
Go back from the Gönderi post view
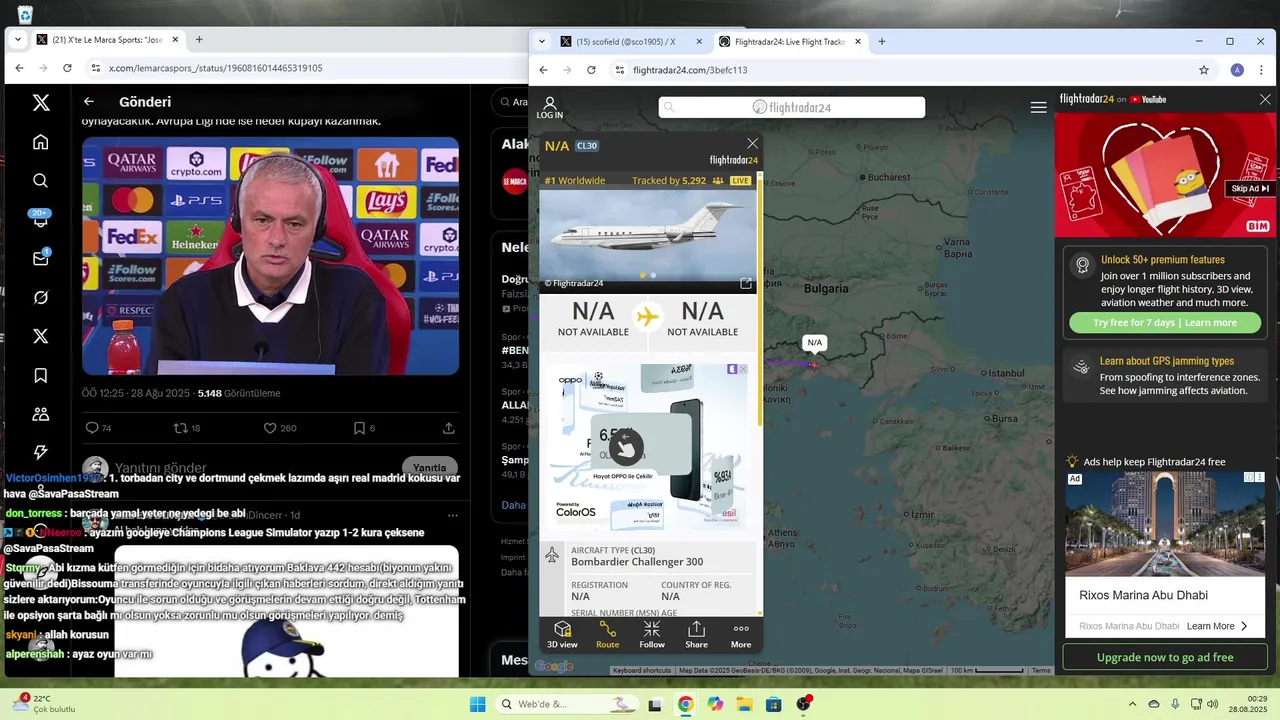point(89,101)
